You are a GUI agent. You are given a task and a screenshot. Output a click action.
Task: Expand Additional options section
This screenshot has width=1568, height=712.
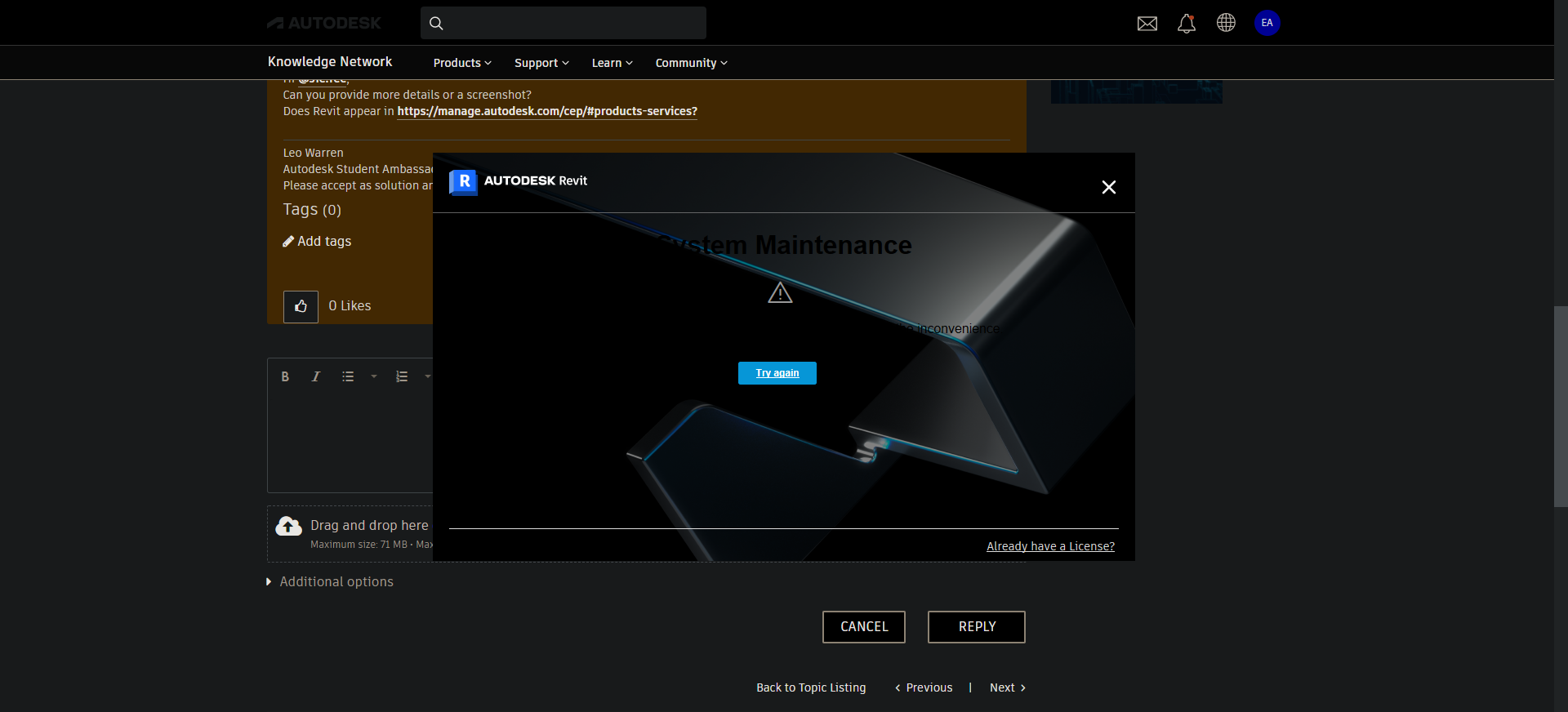[x=330, y=581]
